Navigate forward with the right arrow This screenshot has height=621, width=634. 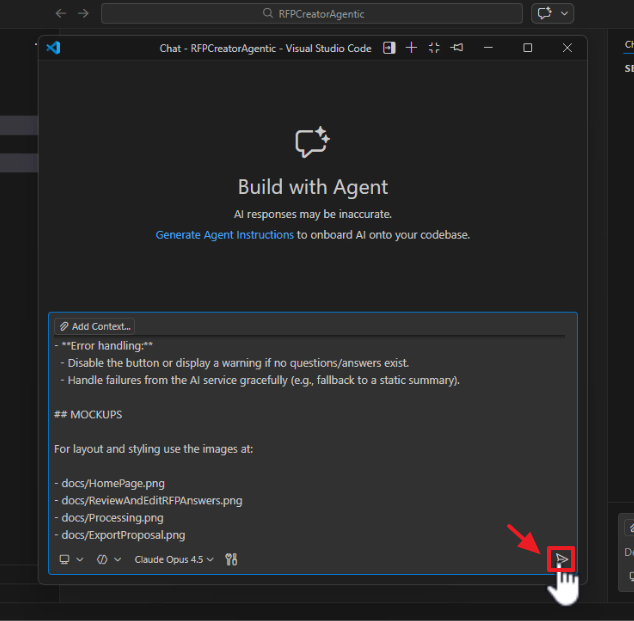tap(83, 14)
